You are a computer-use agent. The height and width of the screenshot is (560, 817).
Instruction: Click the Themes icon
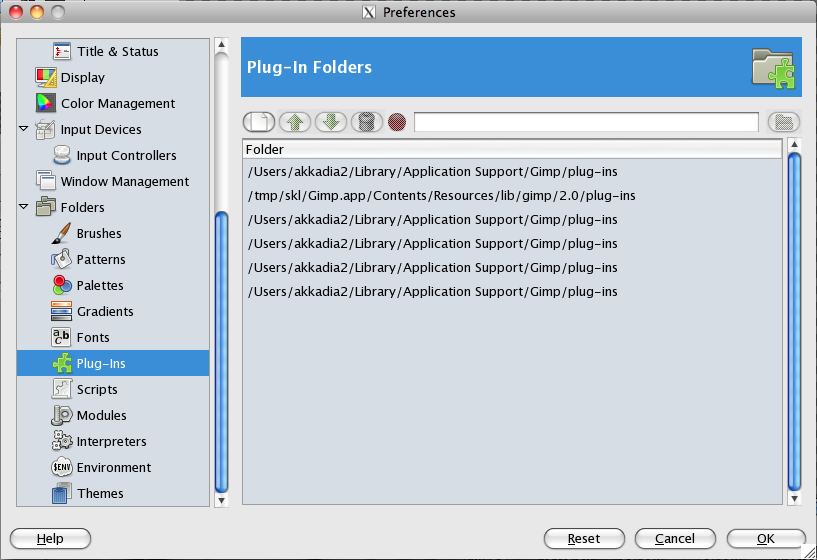(61, 493)
